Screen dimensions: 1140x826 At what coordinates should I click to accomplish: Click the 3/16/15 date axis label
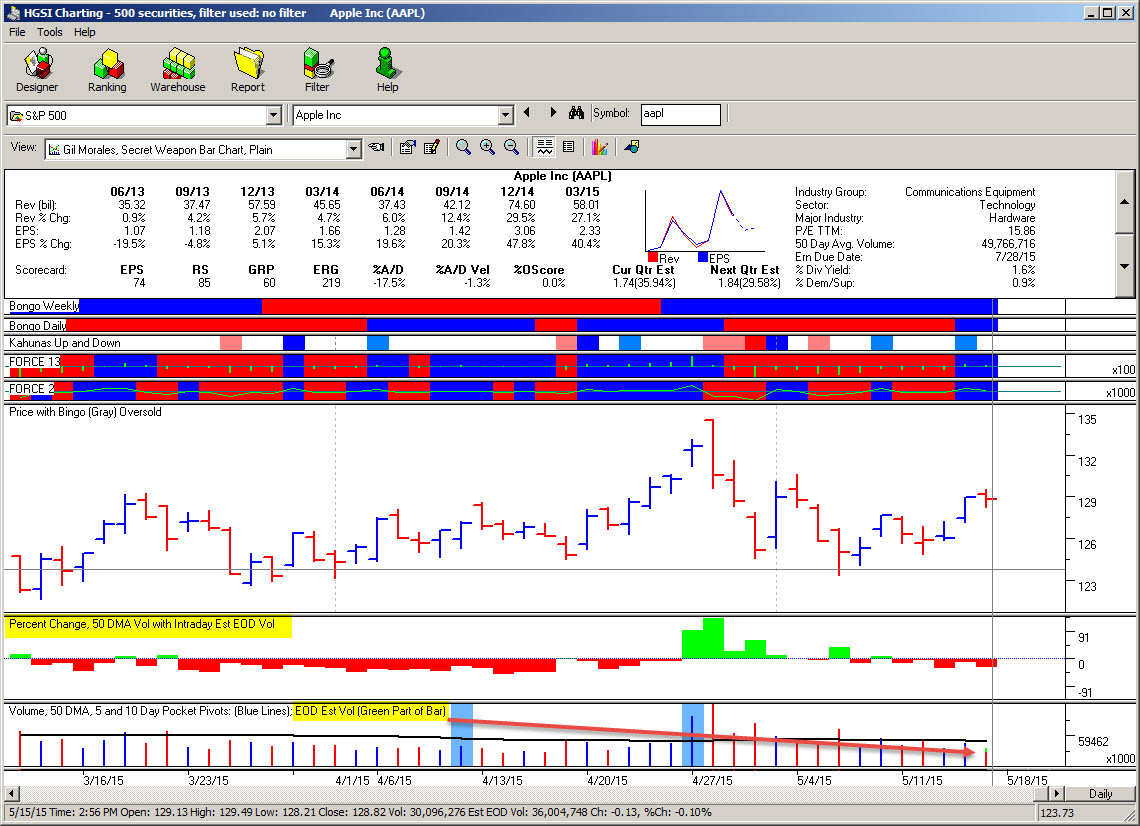coord(103,780)
